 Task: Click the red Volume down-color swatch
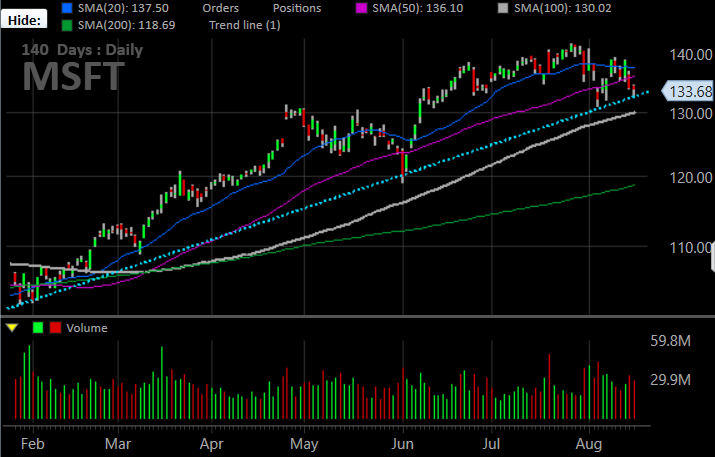point(55,327)
